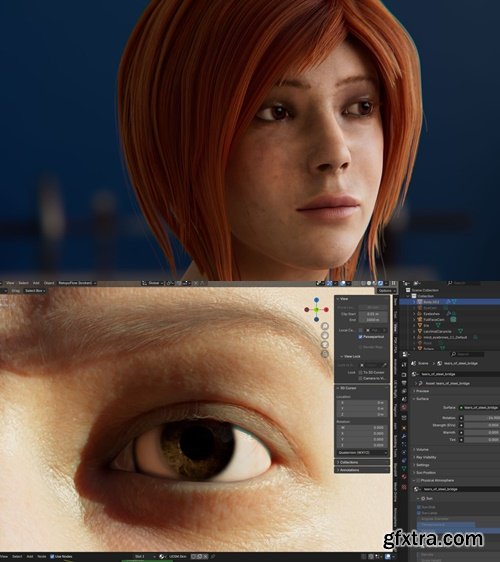Select Scene Collection in outliner
Image resolution: width=500 pixels, height=562 pixels.
(x=425, y=290)
